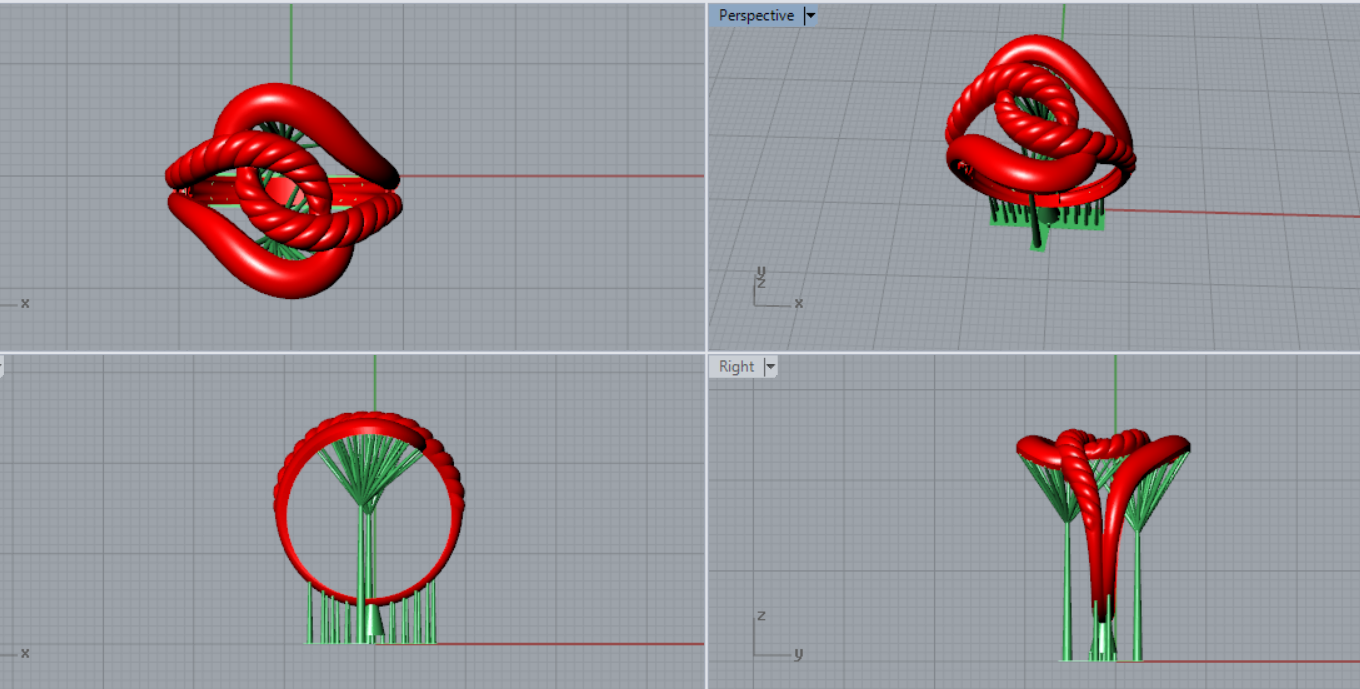This screenshot has height=689, width=1360.
Task: Click the horizontal divider between the left viewports
Action: (350, 352)
